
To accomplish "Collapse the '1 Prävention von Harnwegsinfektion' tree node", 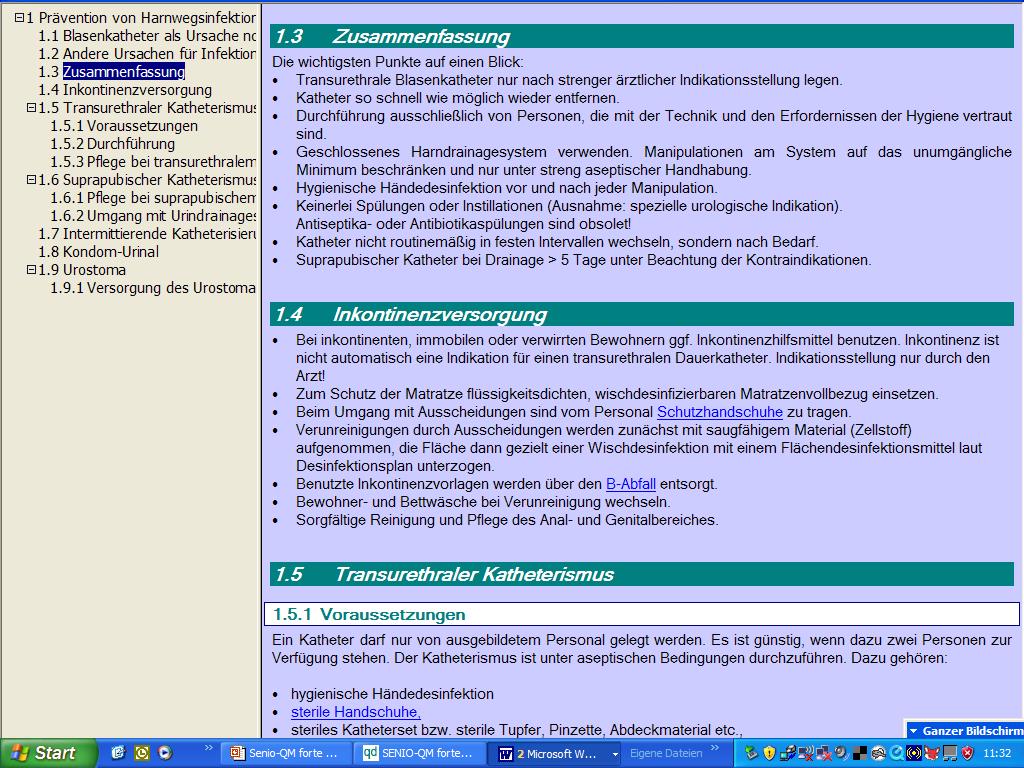I will [19, 18].
